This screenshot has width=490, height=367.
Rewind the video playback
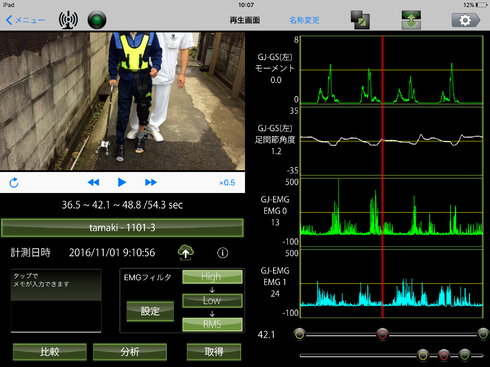click(93, 182)
